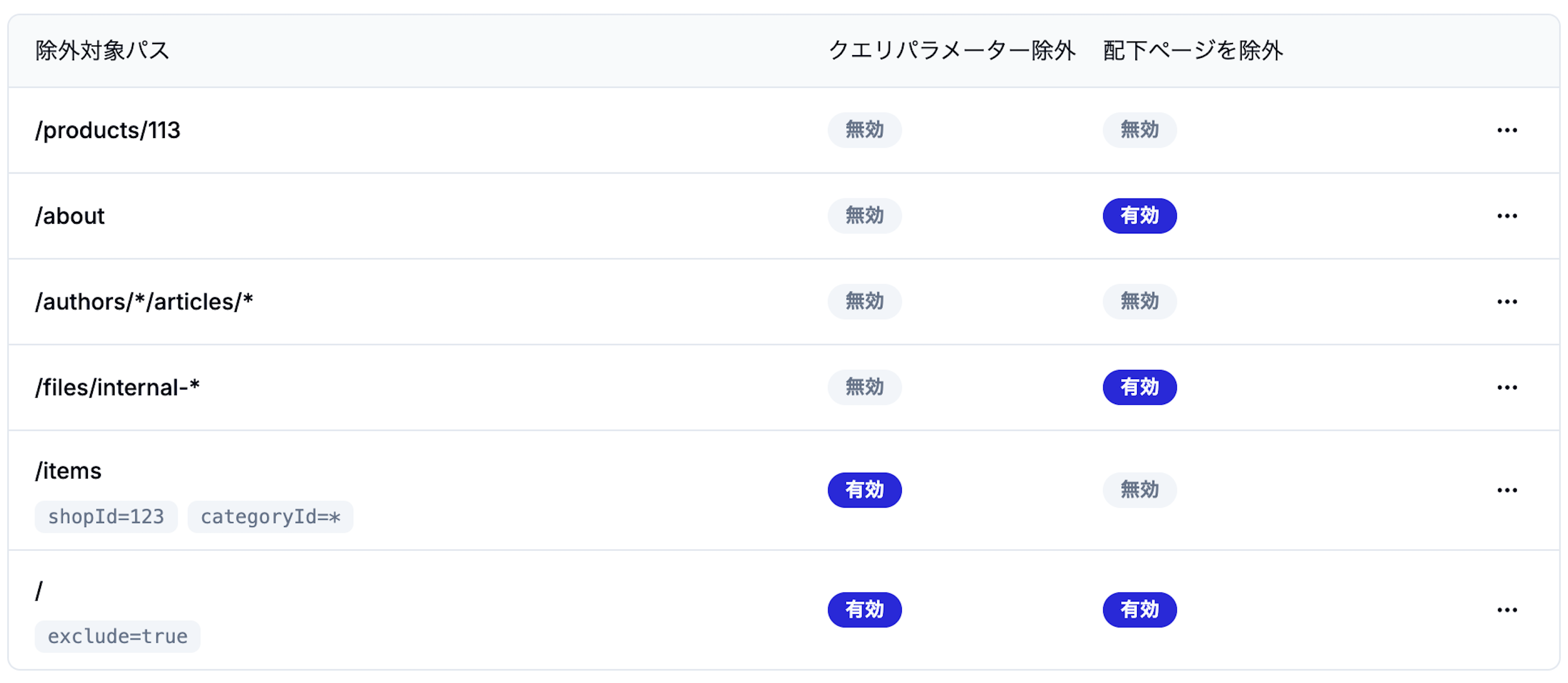
Task: Select the /authors/*/articles/* path entry
Action: pyautogui.click(x=144, y=302)
